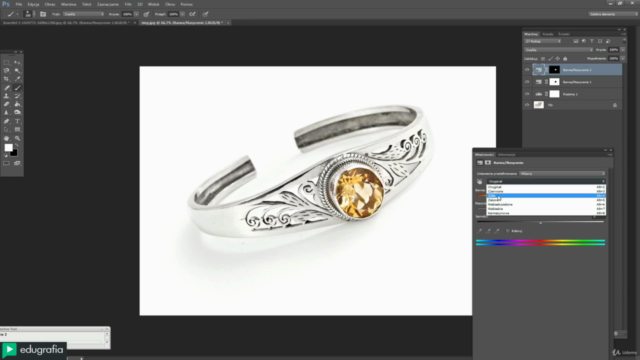Select the Move tool
The height and width of the screenshot is (360, 640).
[x=17, y=62]
